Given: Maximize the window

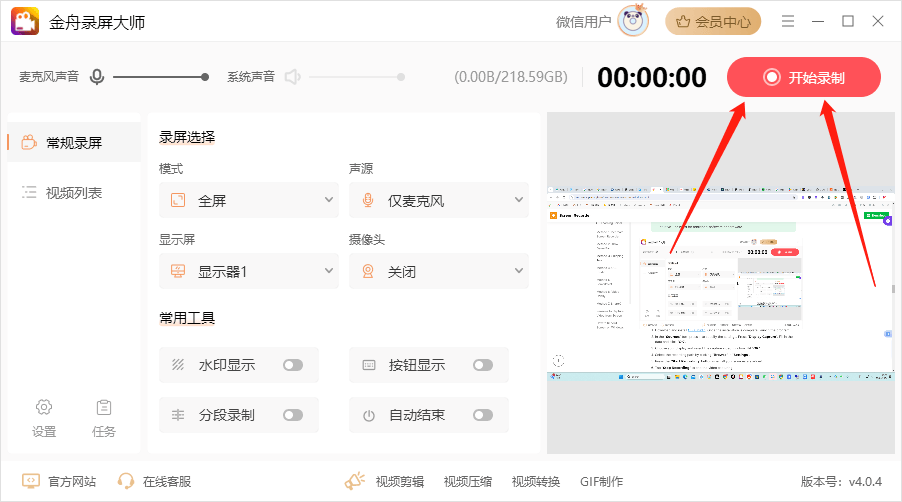Looking at the screenshot, I should click(848, 21).
